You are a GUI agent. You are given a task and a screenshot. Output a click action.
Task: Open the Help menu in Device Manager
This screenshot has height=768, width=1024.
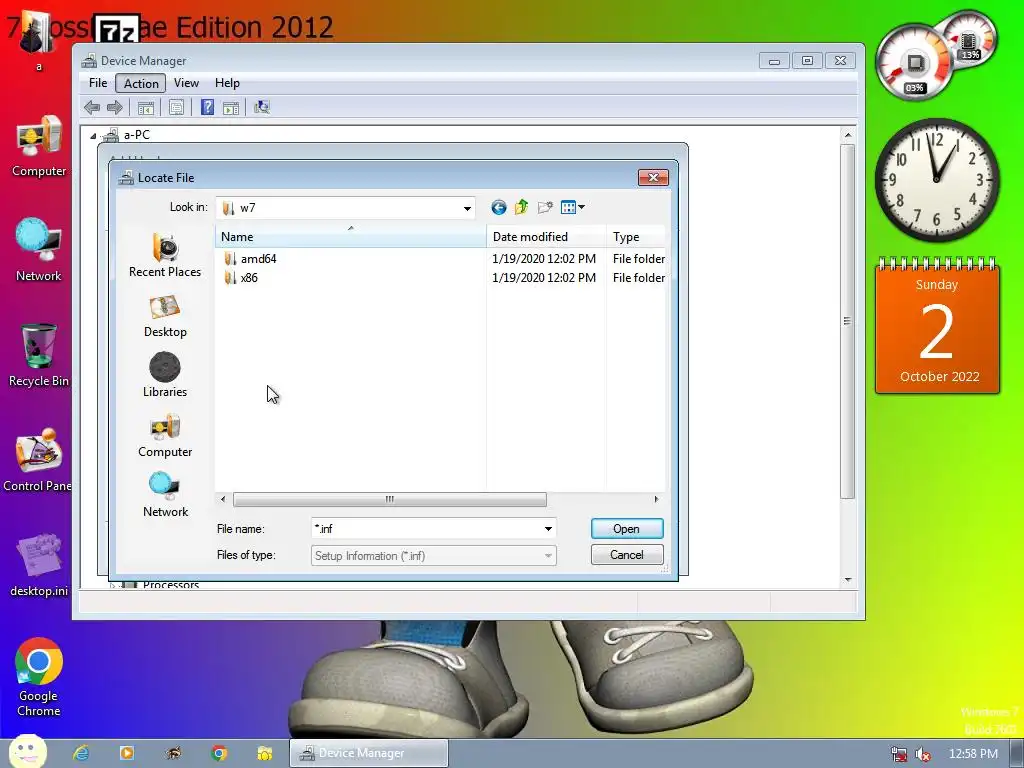click(x=227, y=83)
